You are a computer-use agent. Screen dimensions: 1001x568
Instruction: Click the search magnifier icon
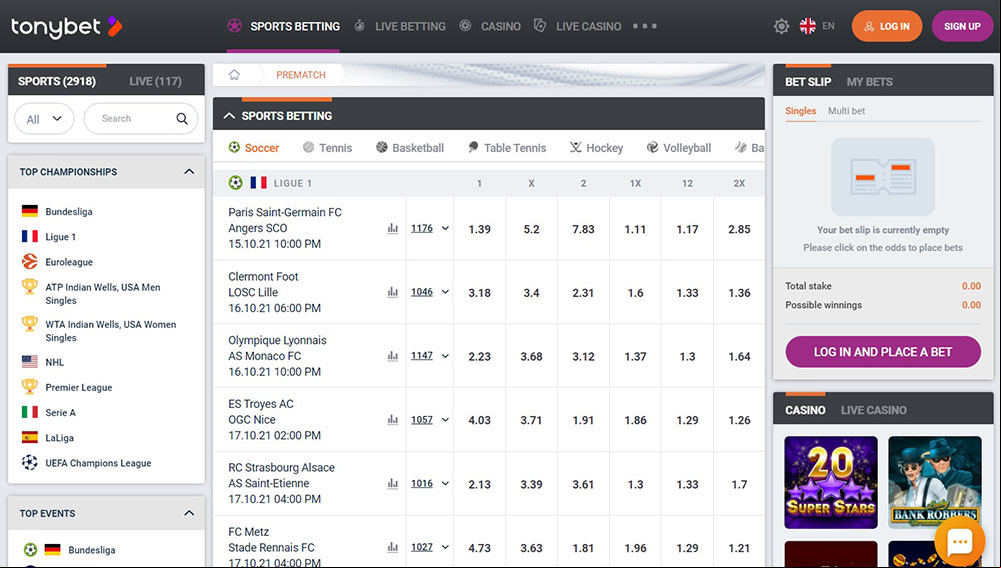[182, 119]
